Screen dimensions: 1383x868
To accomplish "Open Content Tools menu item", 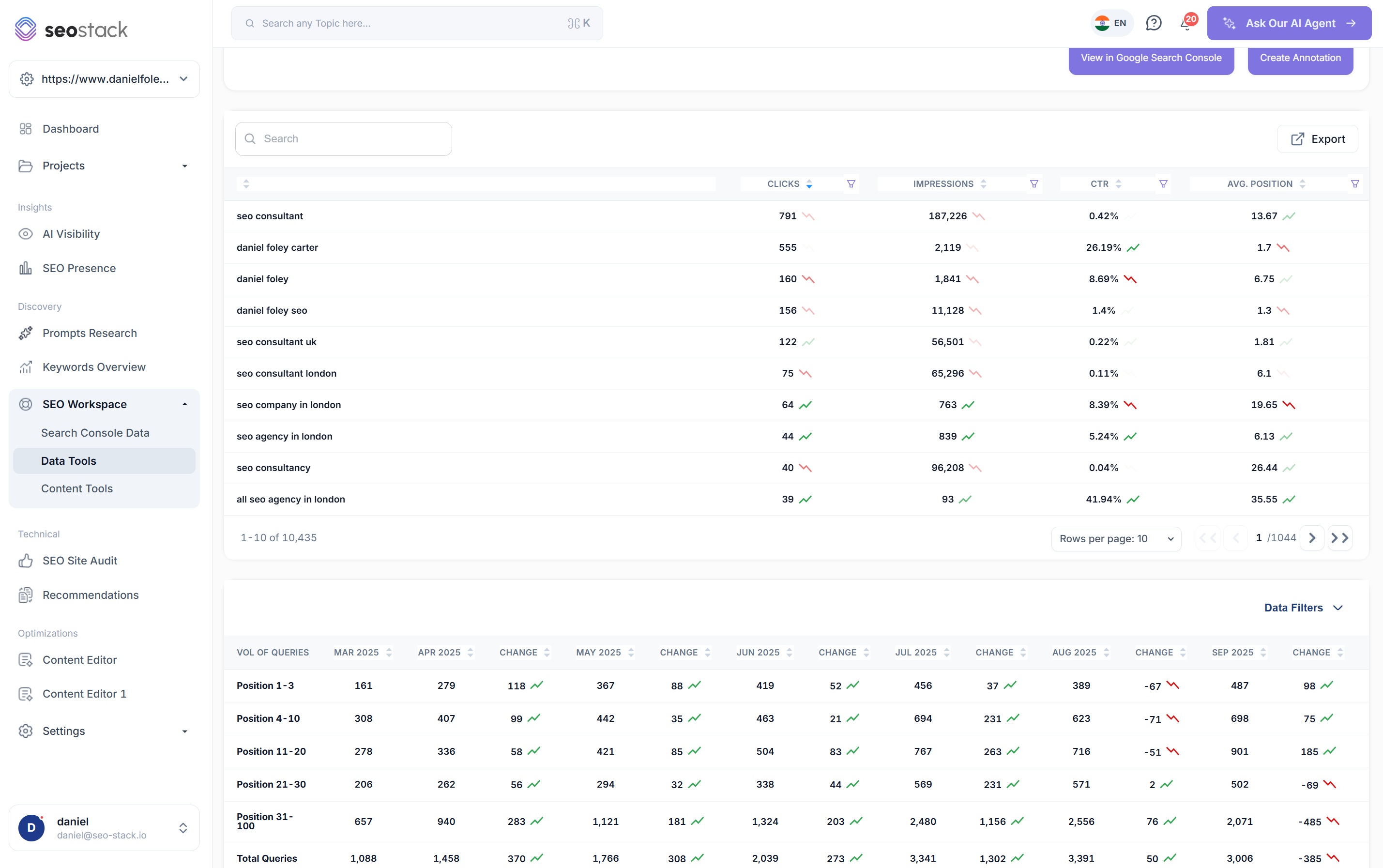I will 77,488.
